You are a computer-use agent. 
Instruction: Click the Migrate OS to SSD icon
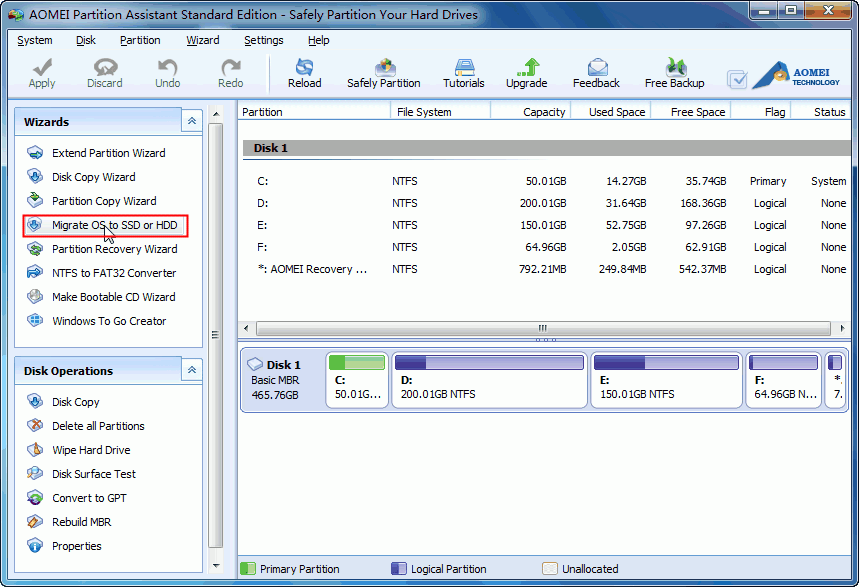point(35,225)
